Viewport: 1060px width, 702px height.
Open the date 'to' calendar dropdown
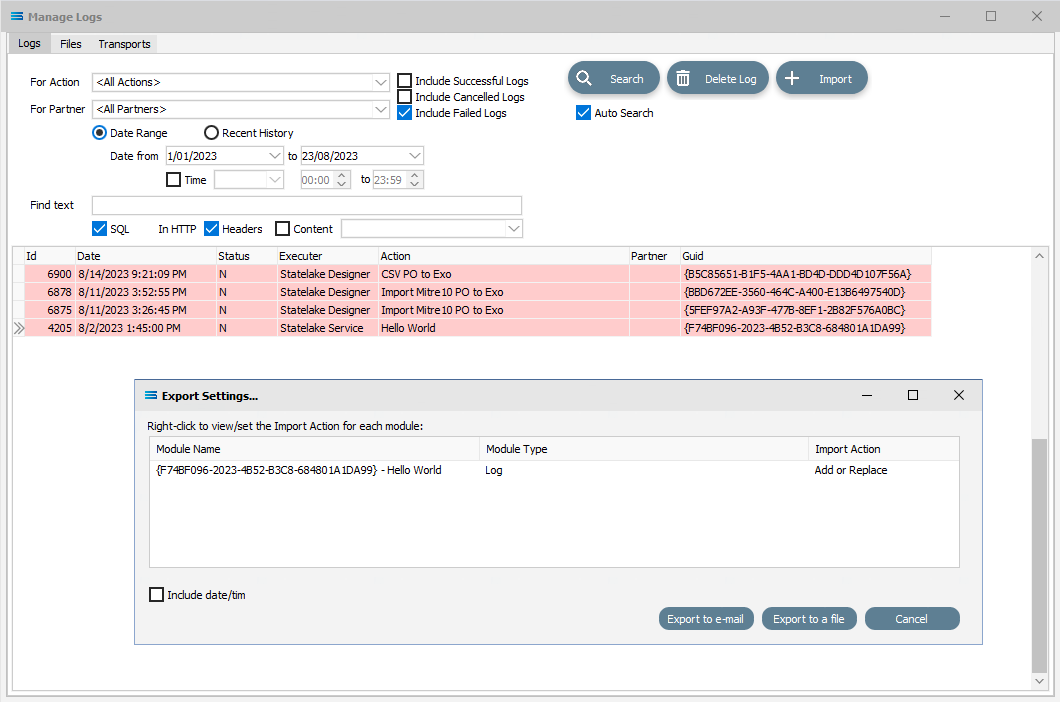click(415, 156)
